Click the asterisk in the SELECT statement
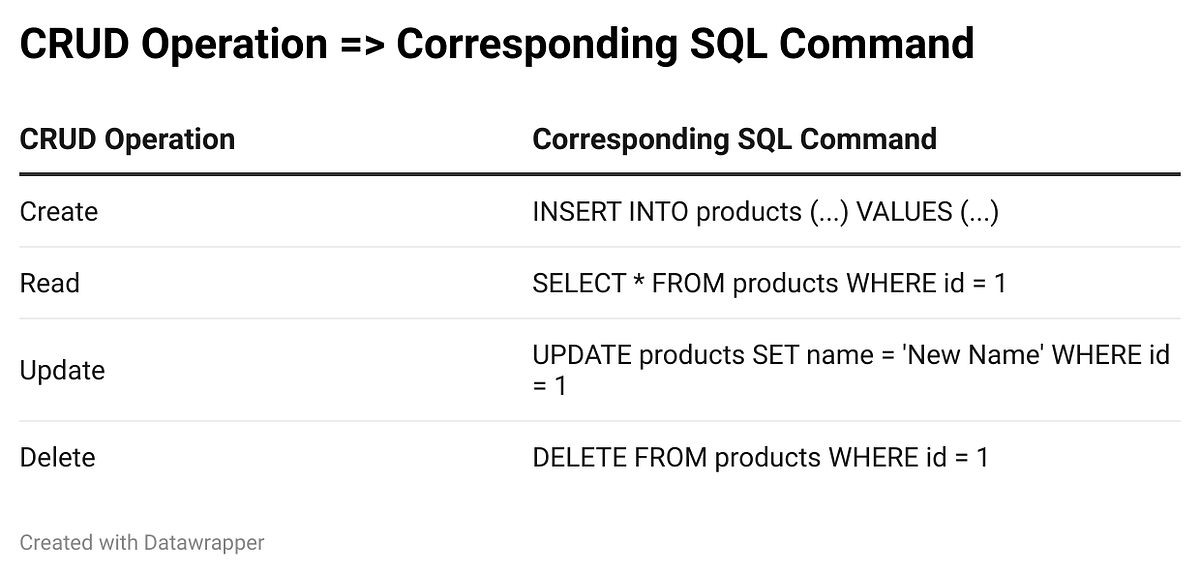This screenshot has height=575, width=1200. (x=639, y=281)
